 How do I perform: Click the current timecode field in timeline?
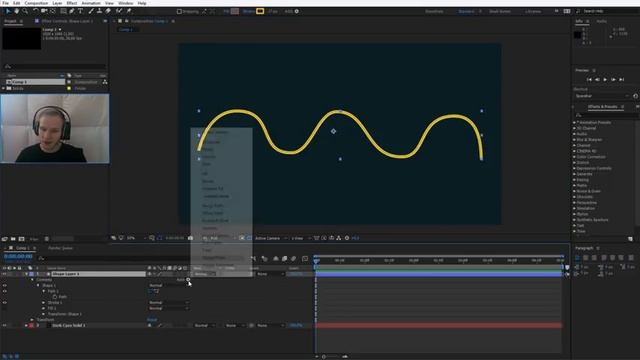coord(18,257)
